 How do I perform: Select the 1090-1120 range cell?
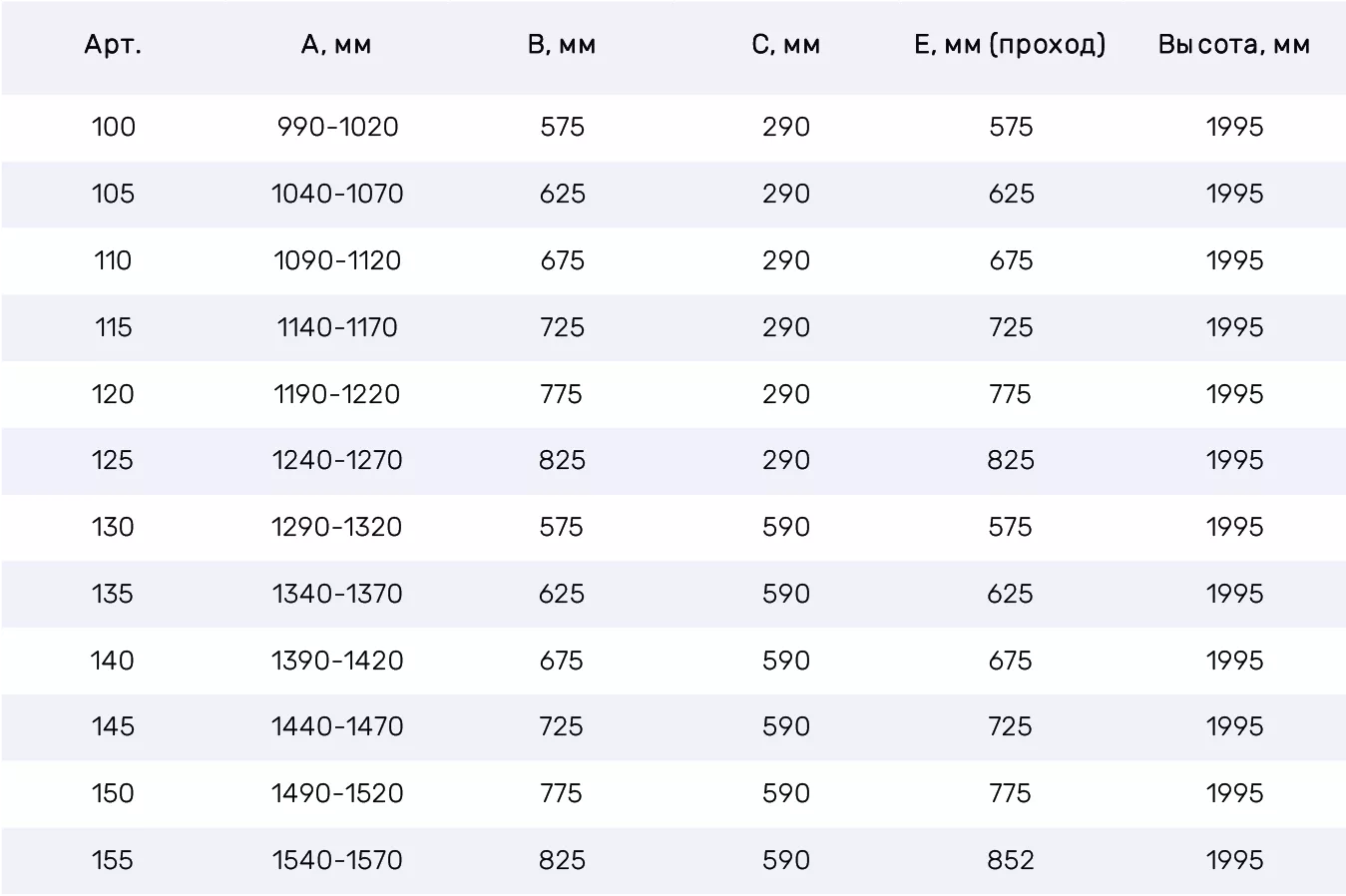point(337,260)
